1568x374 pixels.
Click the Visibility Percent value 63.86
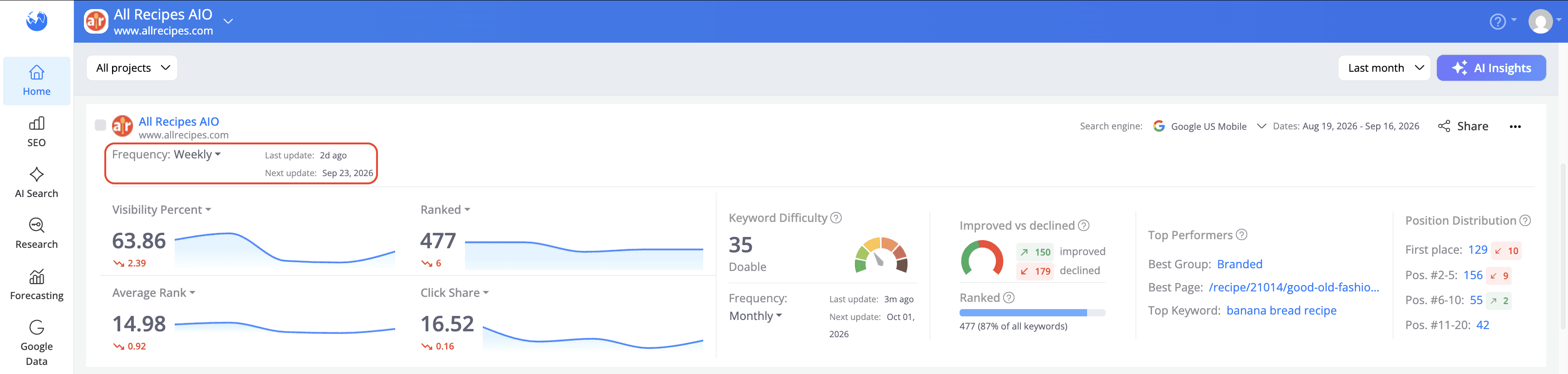tap(139, 241)
